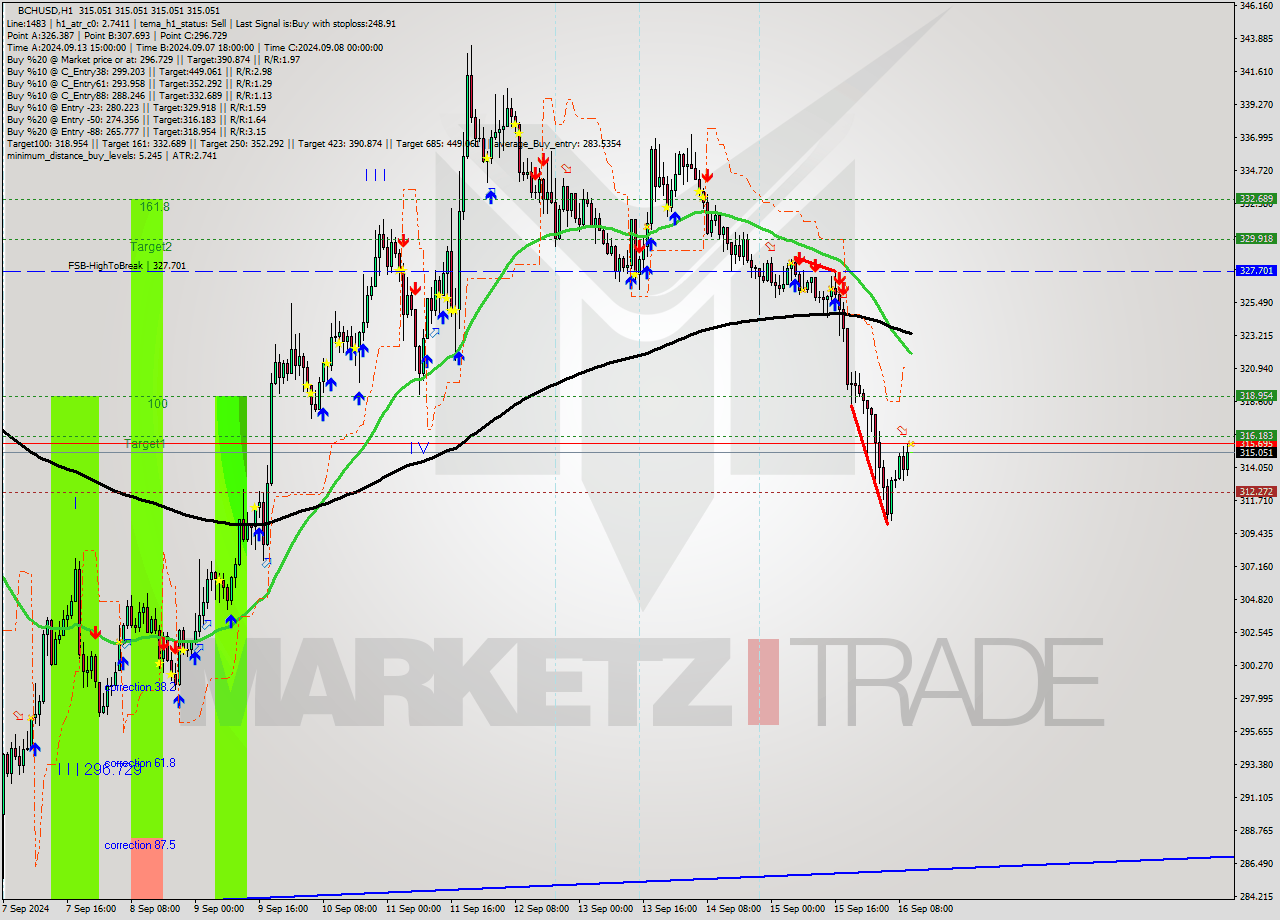Image resolution: width=1280 pixels, height=920 pixels.
Task: Click the Time A:2024.09.13 info line
Action: pyautogui.click(x=195, y=47)
